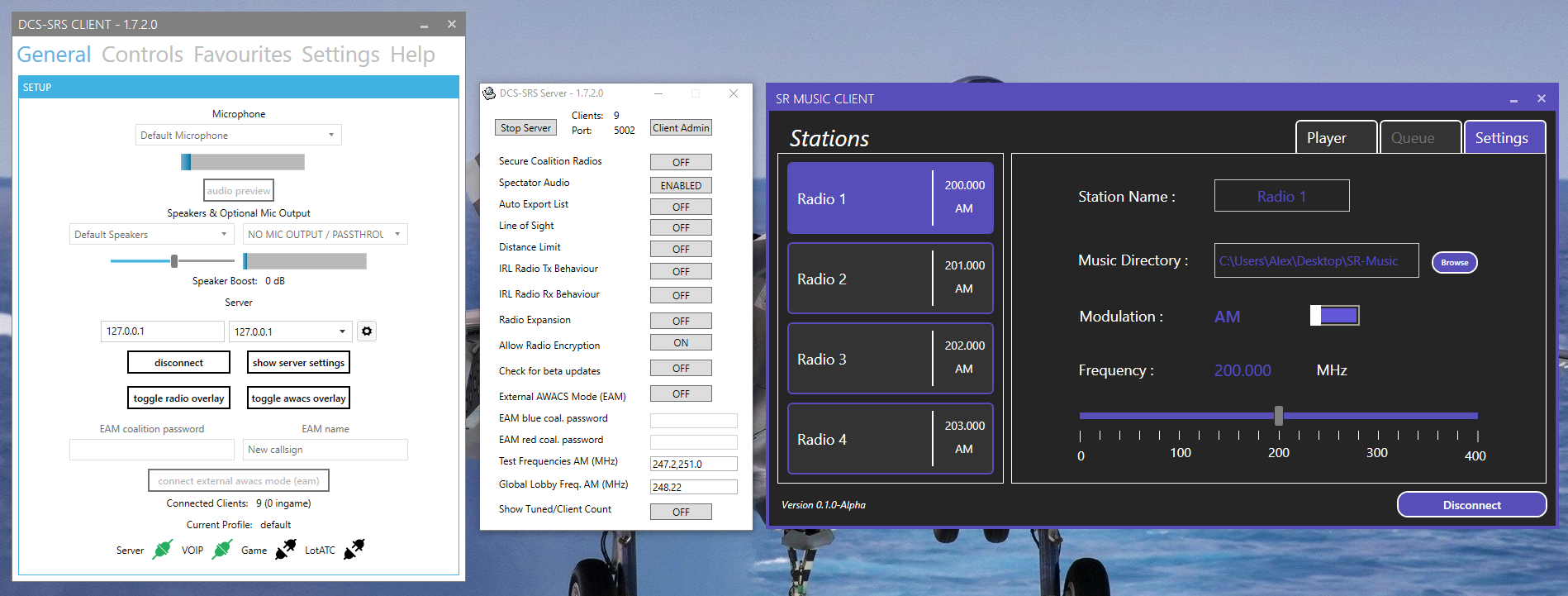This screenshot has height=596, width=1568.
Task: Open the NO MIC OUTPUT / PASSTHROUGH dropdown
Action: coord(325,234)
